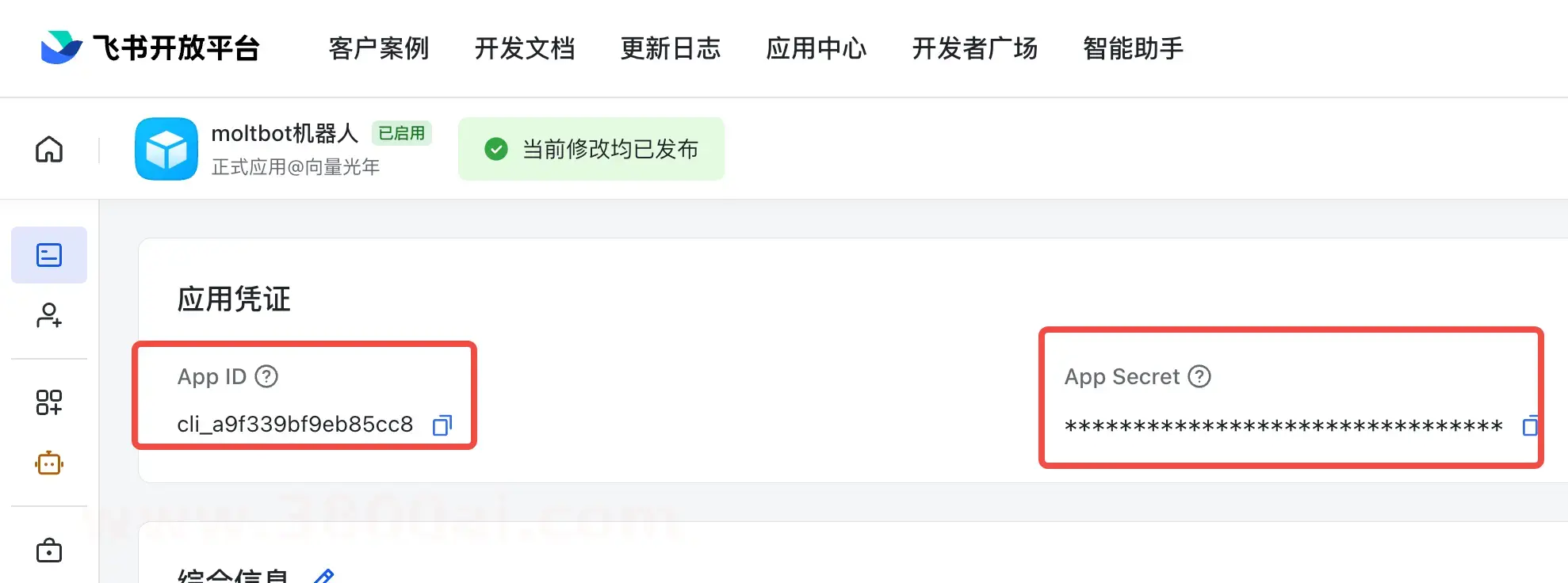Open the 开发者广场 link

click(x=975, y=48)
